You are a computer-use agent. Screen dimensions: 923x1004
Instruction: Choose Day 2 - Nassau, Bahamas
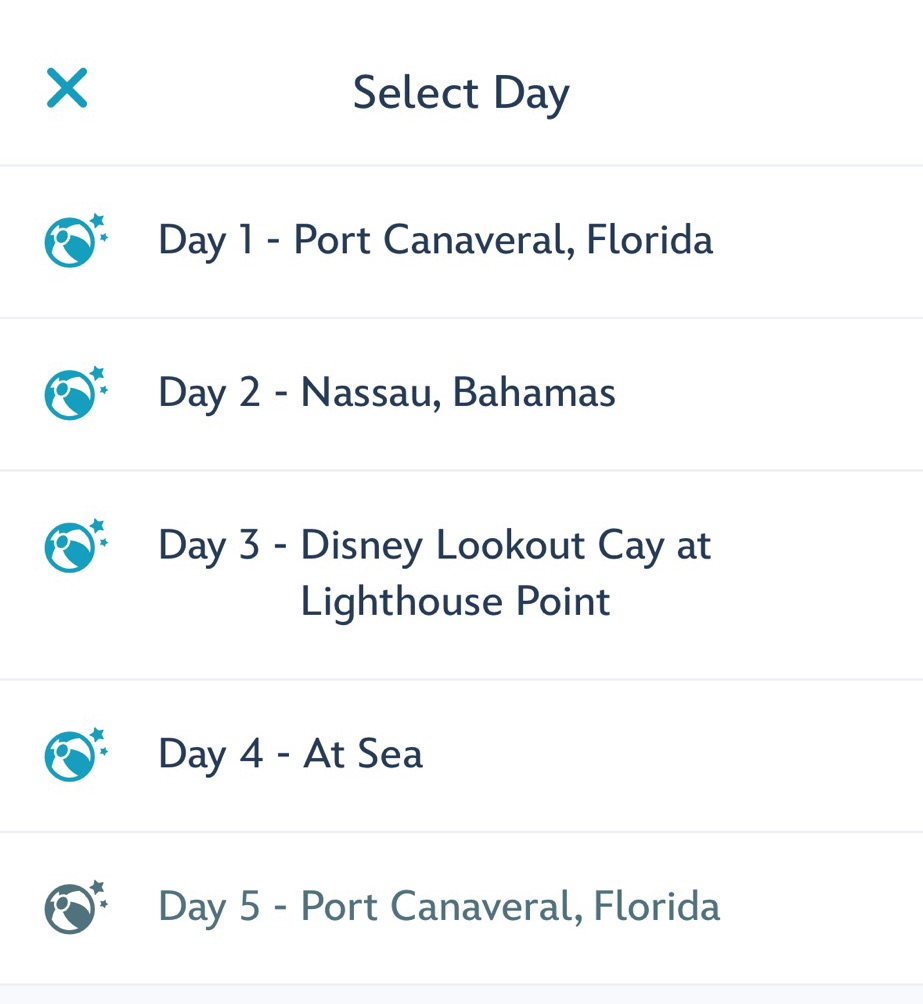(386, 392)
